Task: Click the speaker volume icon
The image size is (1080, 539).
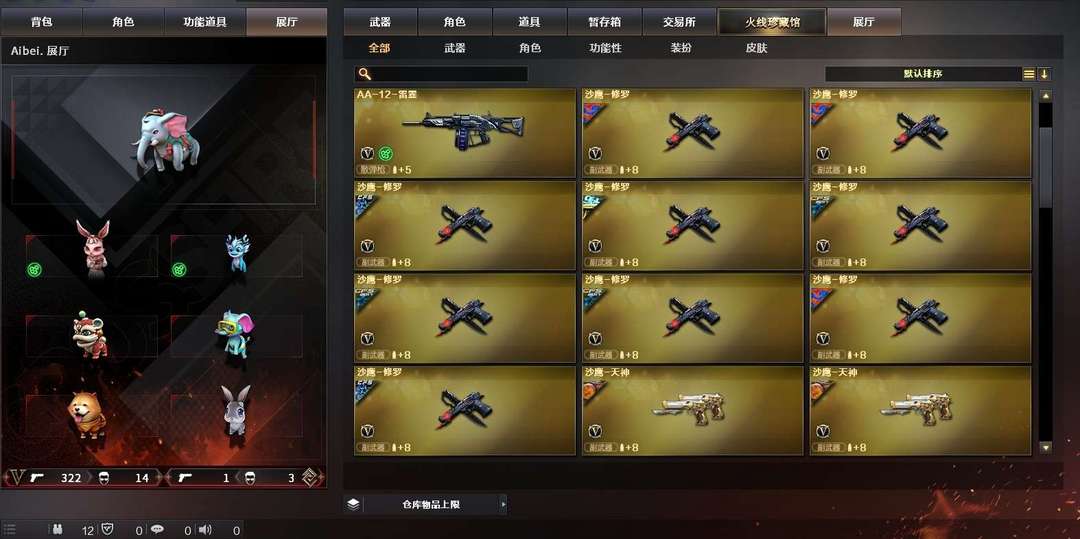Action: click(205, 529)
